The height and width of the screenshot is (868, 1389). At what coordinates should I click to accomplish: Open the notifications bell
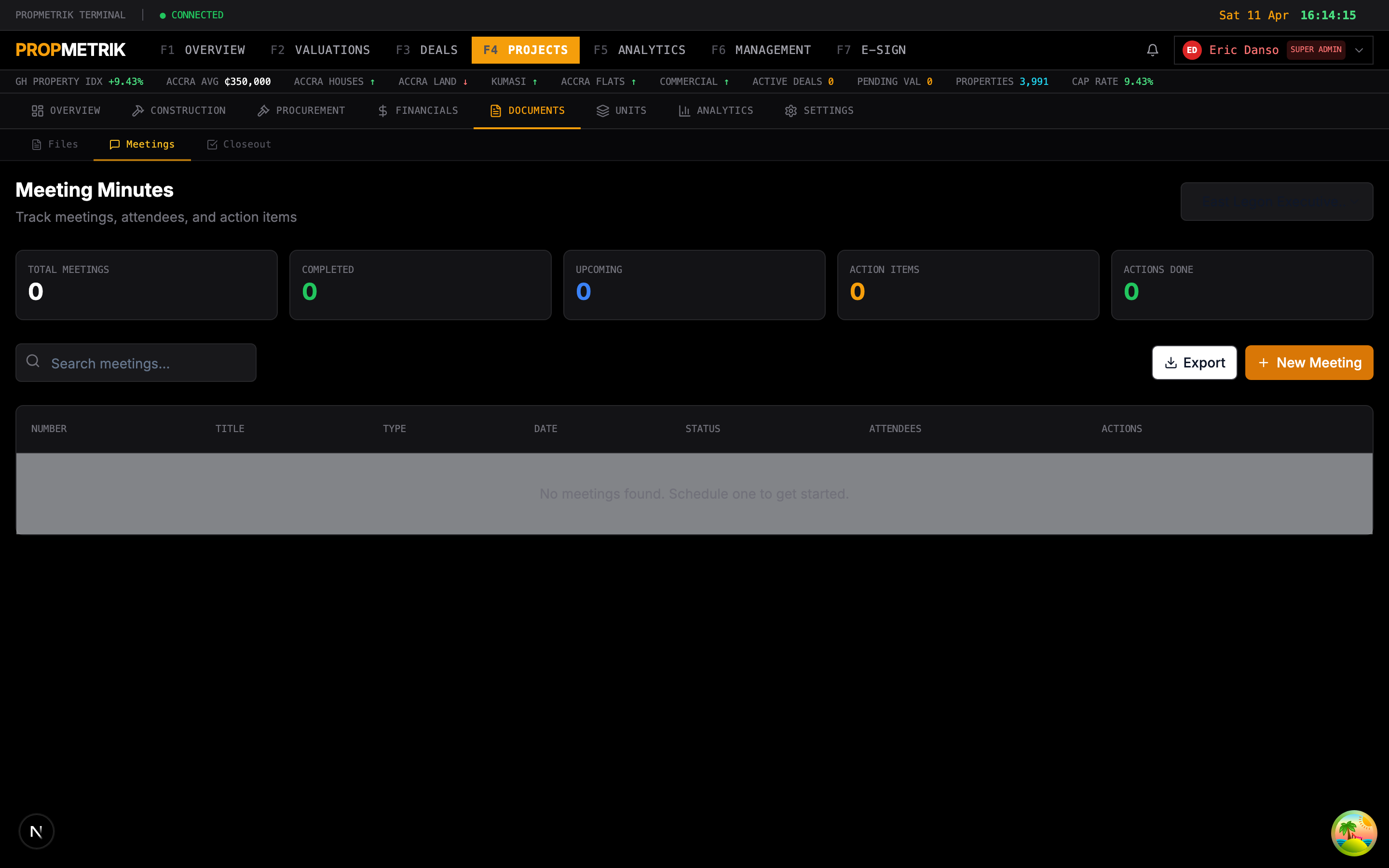pos(1152,50)
